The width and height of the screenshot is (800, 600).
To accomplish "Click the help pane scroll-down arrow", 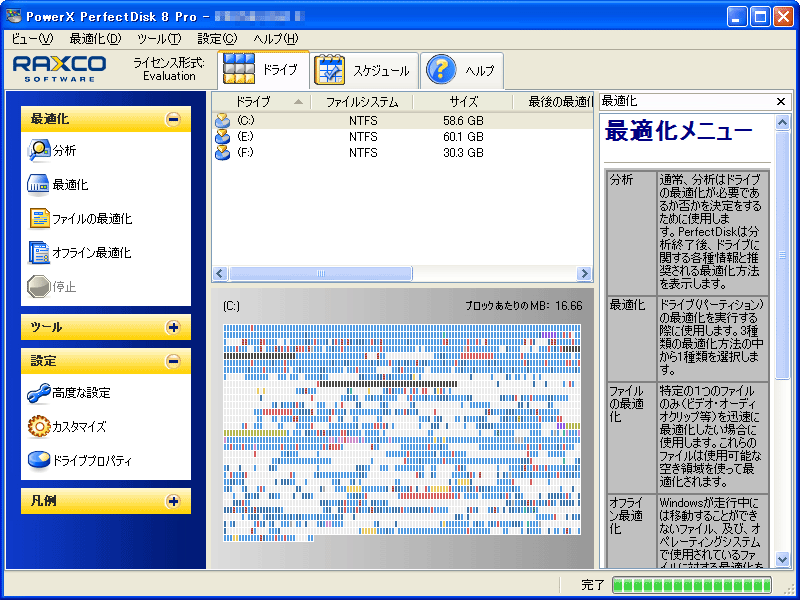I will pos(782,559).
